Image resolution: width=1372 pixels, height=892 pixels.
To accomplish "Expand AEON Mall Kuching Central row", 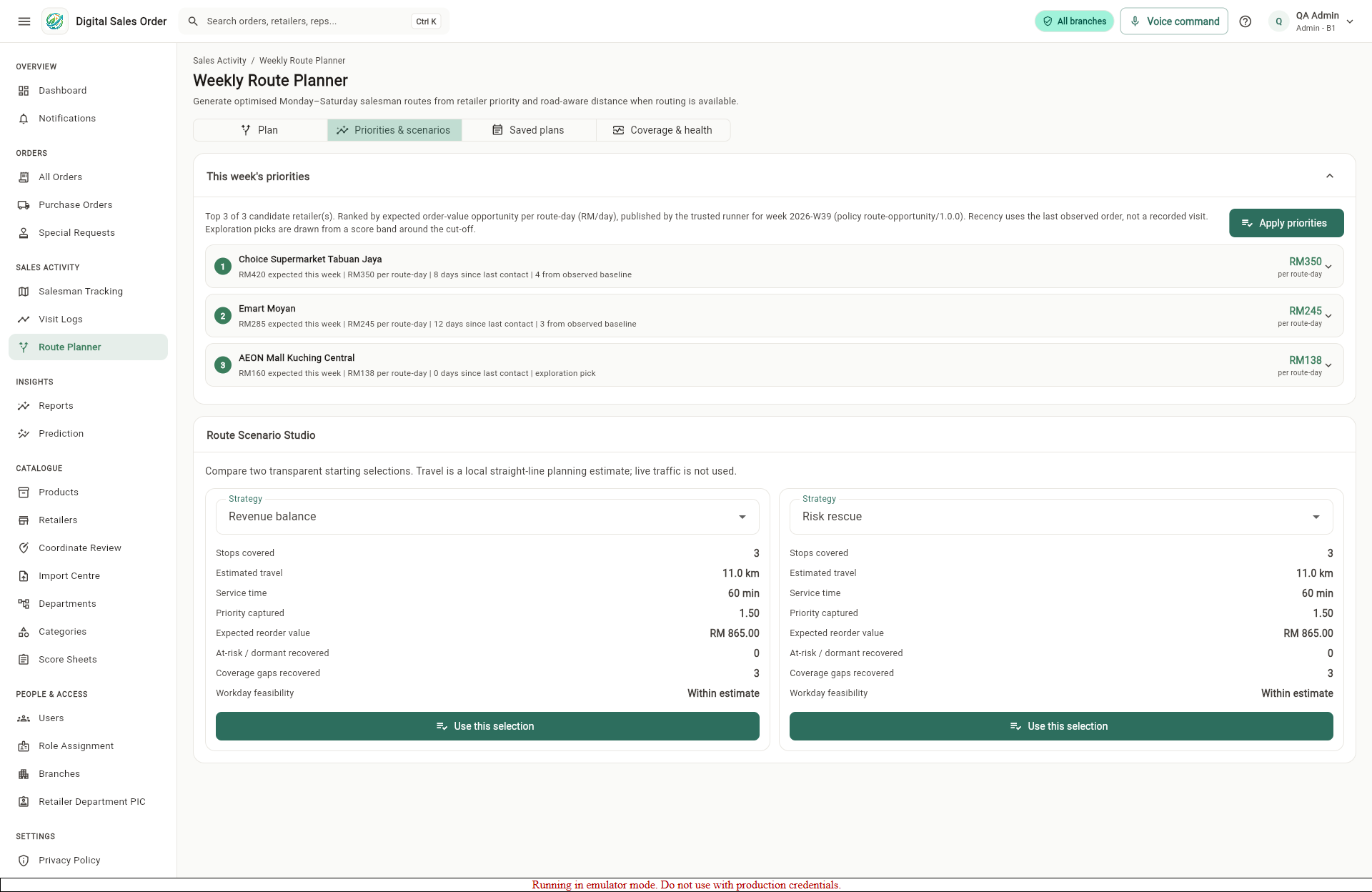I will (x=774, y=365).
